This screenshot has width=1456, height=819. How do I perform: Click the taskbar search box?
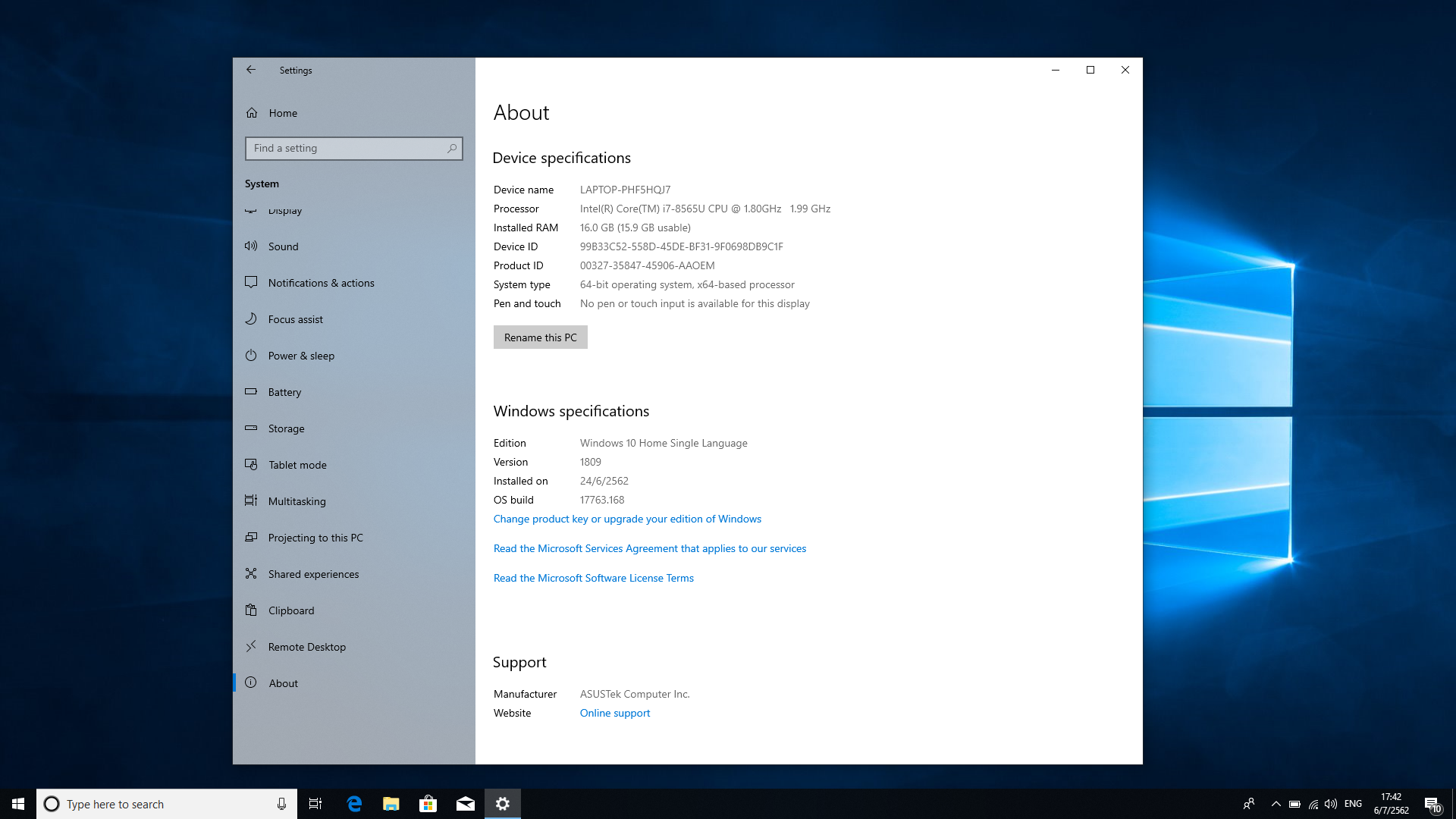(166, 804)
